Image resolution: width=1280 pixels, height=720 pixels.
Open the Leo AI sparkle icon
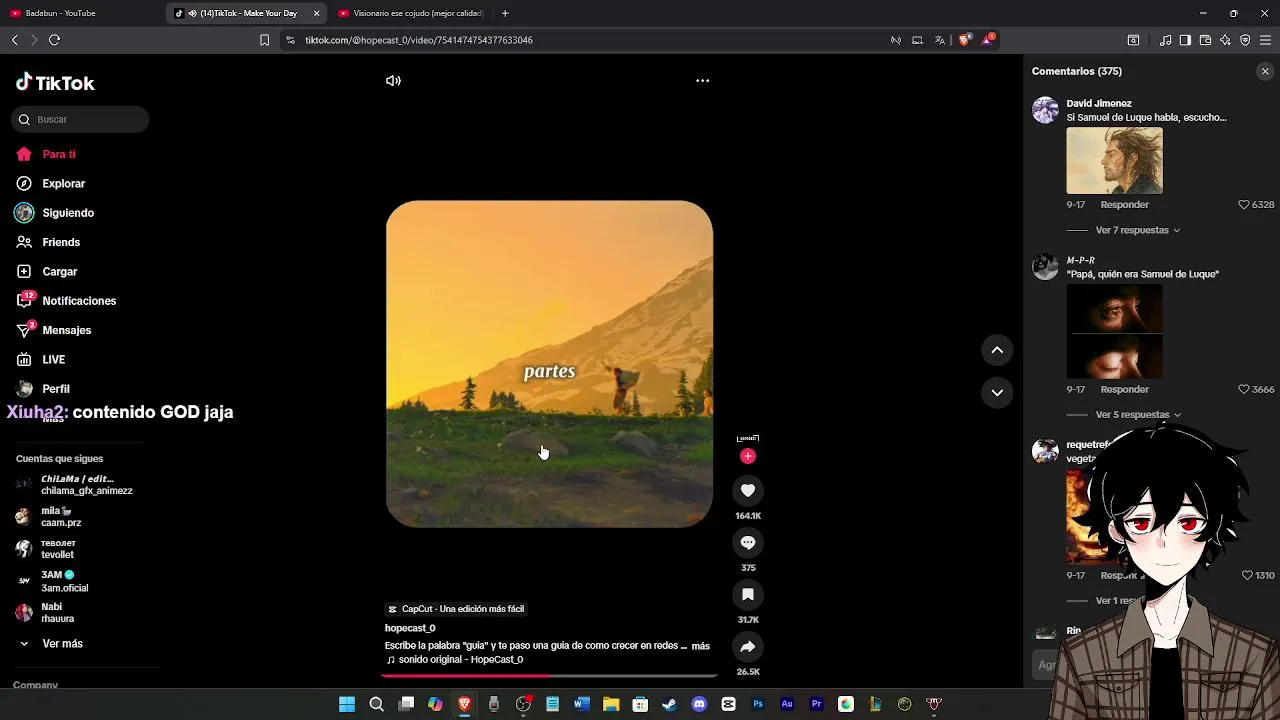coord(1225,40)
